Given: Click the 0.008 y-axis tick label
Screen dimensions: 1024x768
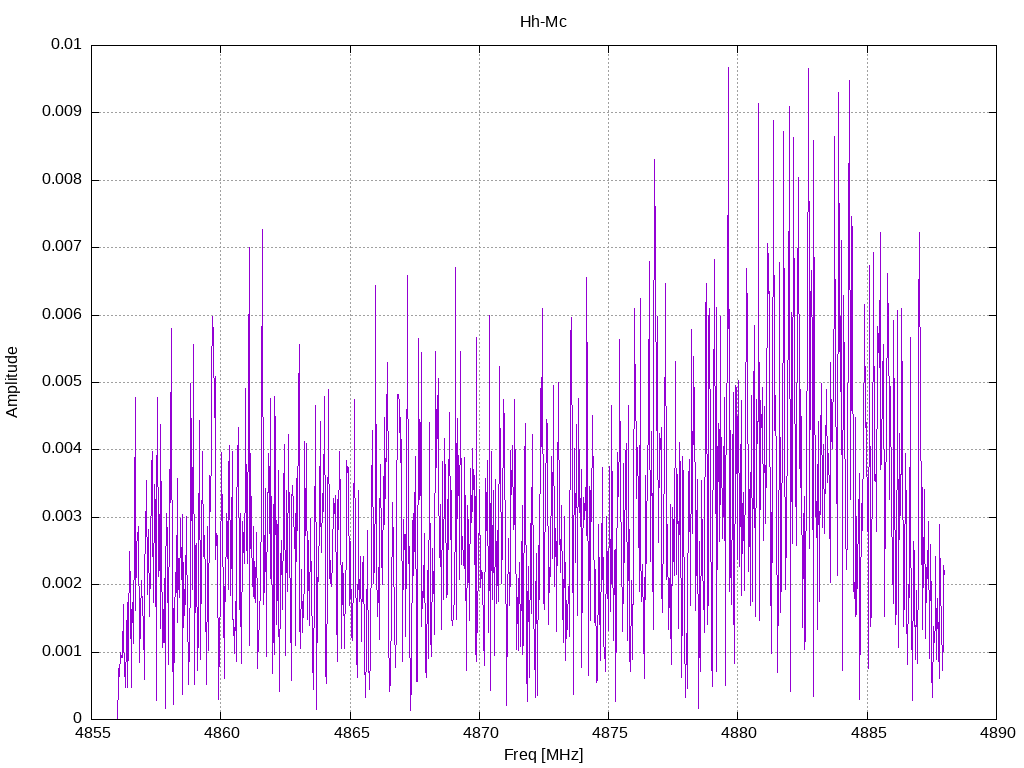Looking at the screenshot, I should point(61,179).
